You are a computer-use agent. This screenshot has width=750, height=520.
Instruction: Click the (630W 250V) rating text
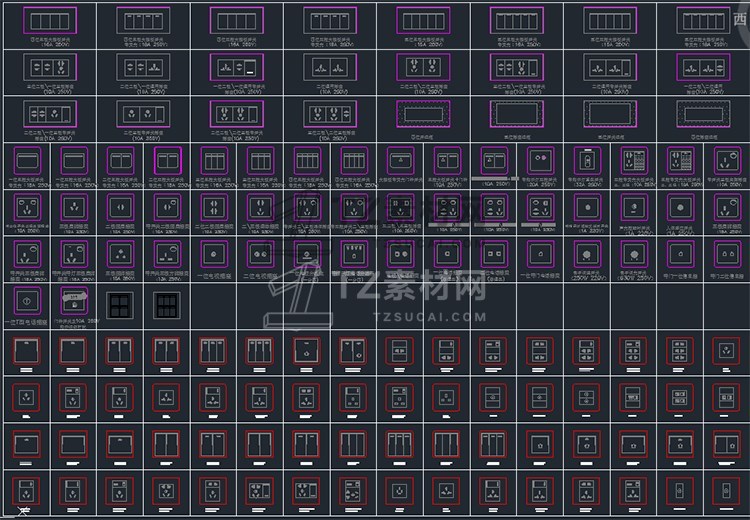pyautogui.click(x=634, y=278)
